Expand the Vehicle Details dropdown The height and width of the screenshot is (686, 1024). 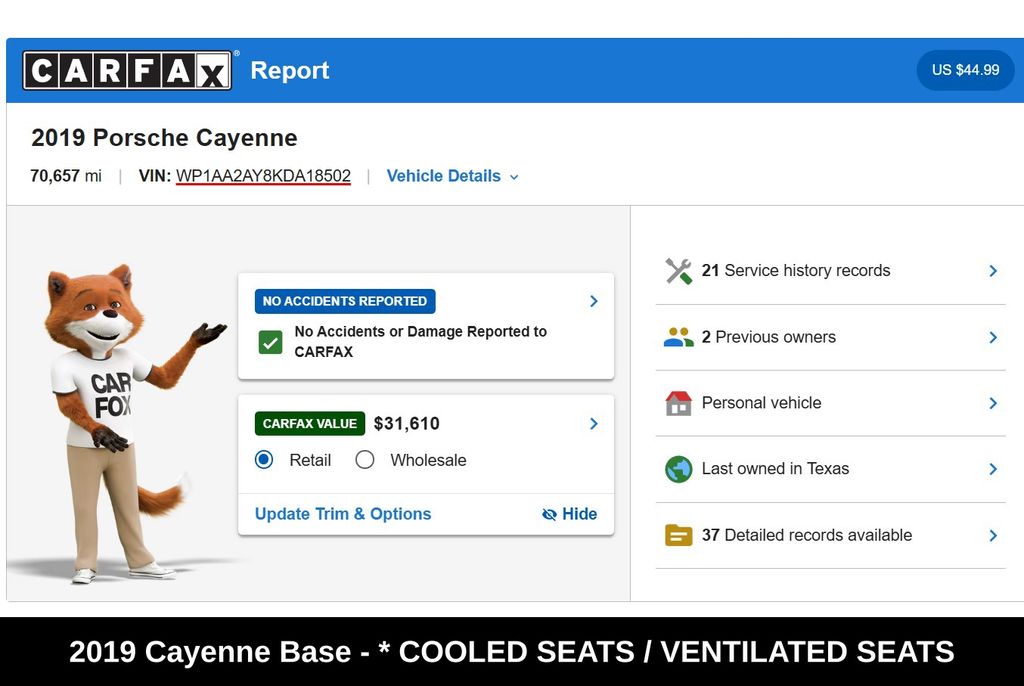(452, 176)
